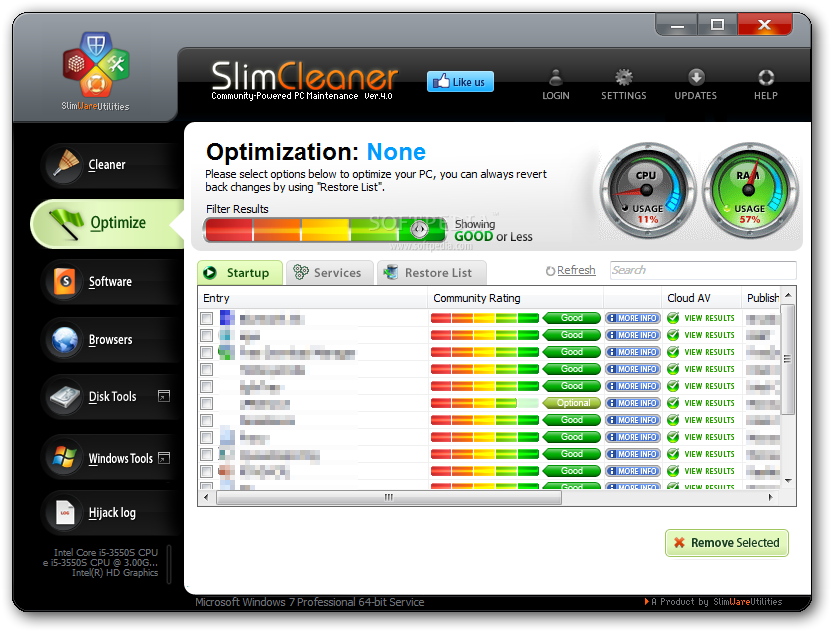Click the Optional rating badge
Viewport: 832px width, 632px height.
tap(572, 403)
